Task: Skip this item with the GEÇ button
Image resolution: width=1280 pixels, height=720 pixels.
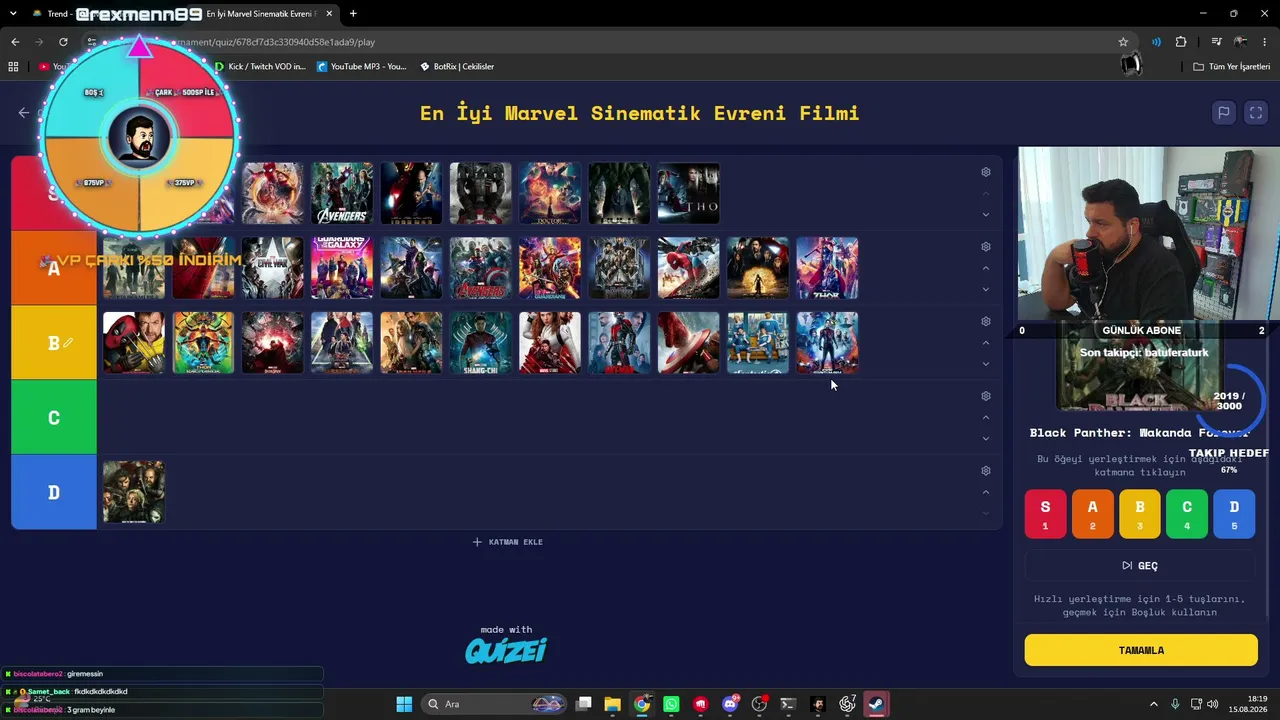Action: (x=1140, y=565)
